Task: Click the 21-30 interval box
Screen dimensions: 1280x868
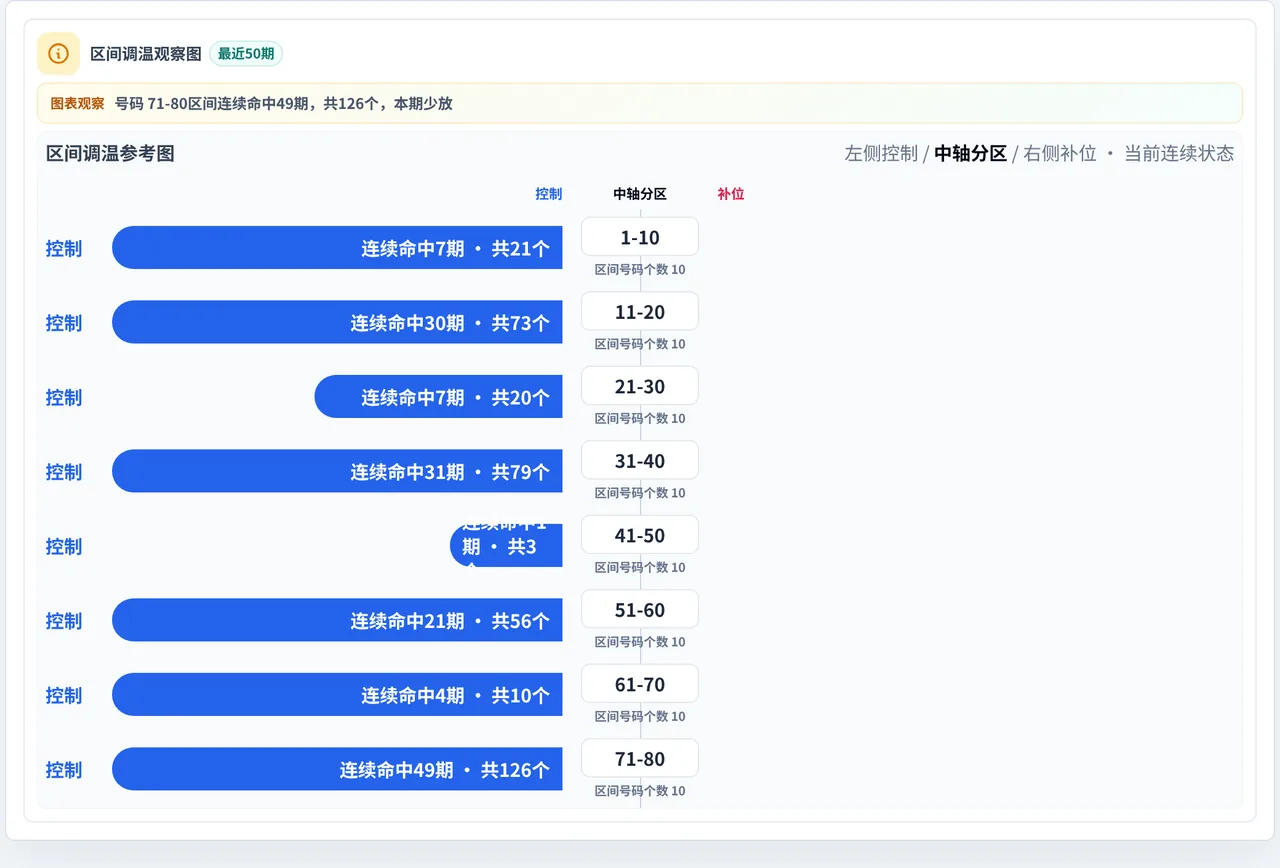Action: [x=640, y=386]
